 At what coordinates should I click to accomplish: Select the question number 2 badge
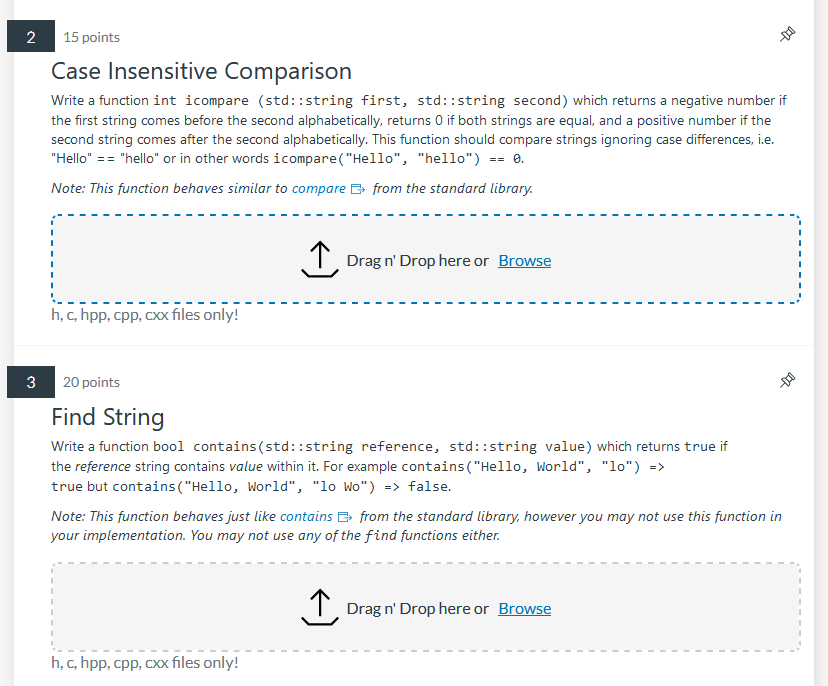coord(31,35)
